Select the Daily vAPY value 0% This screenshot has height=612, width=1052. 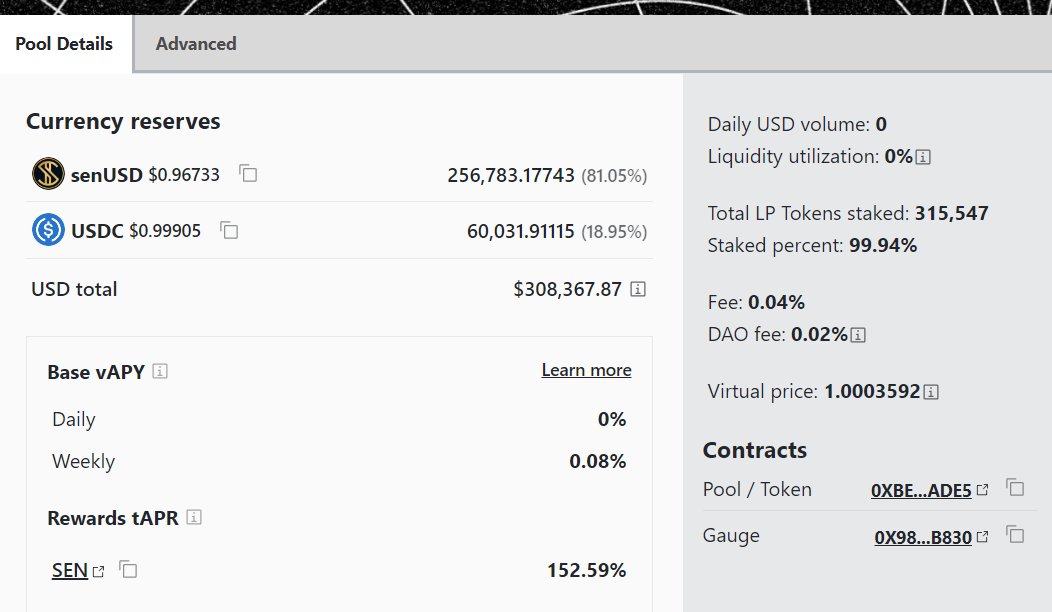tap(612, 419)
